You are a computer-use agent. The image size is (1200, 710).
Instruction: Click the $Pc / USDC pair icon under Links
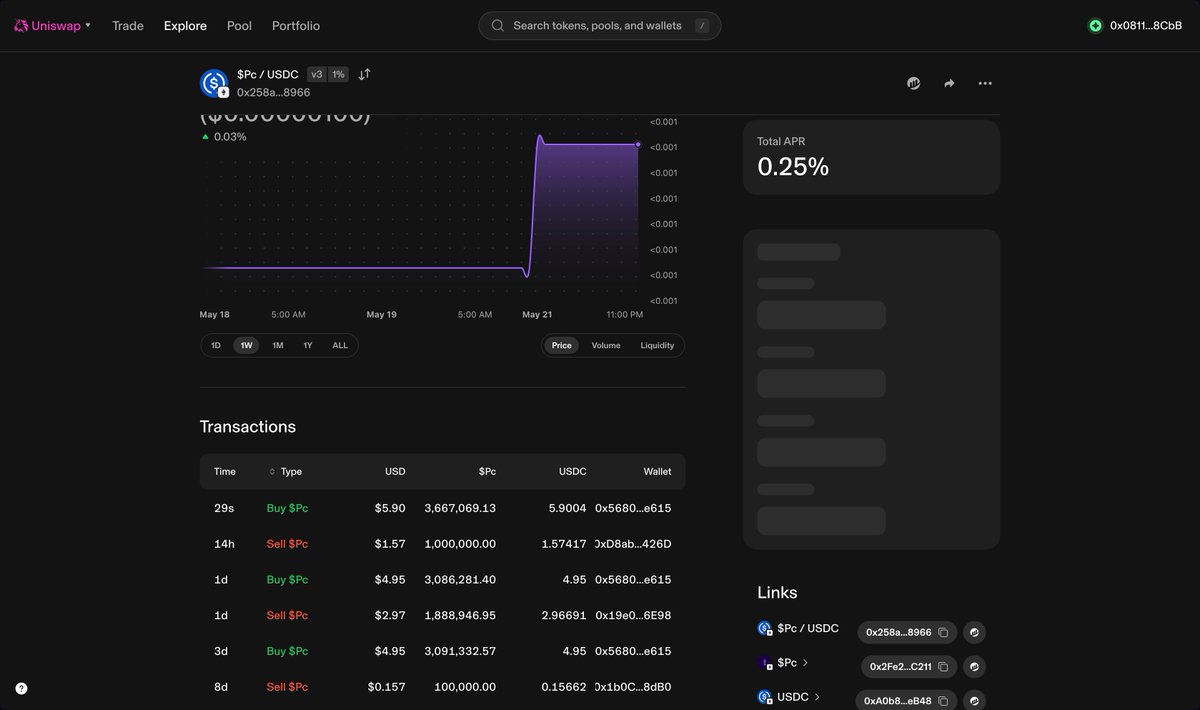pyautogui.click(x=765, y=628)
